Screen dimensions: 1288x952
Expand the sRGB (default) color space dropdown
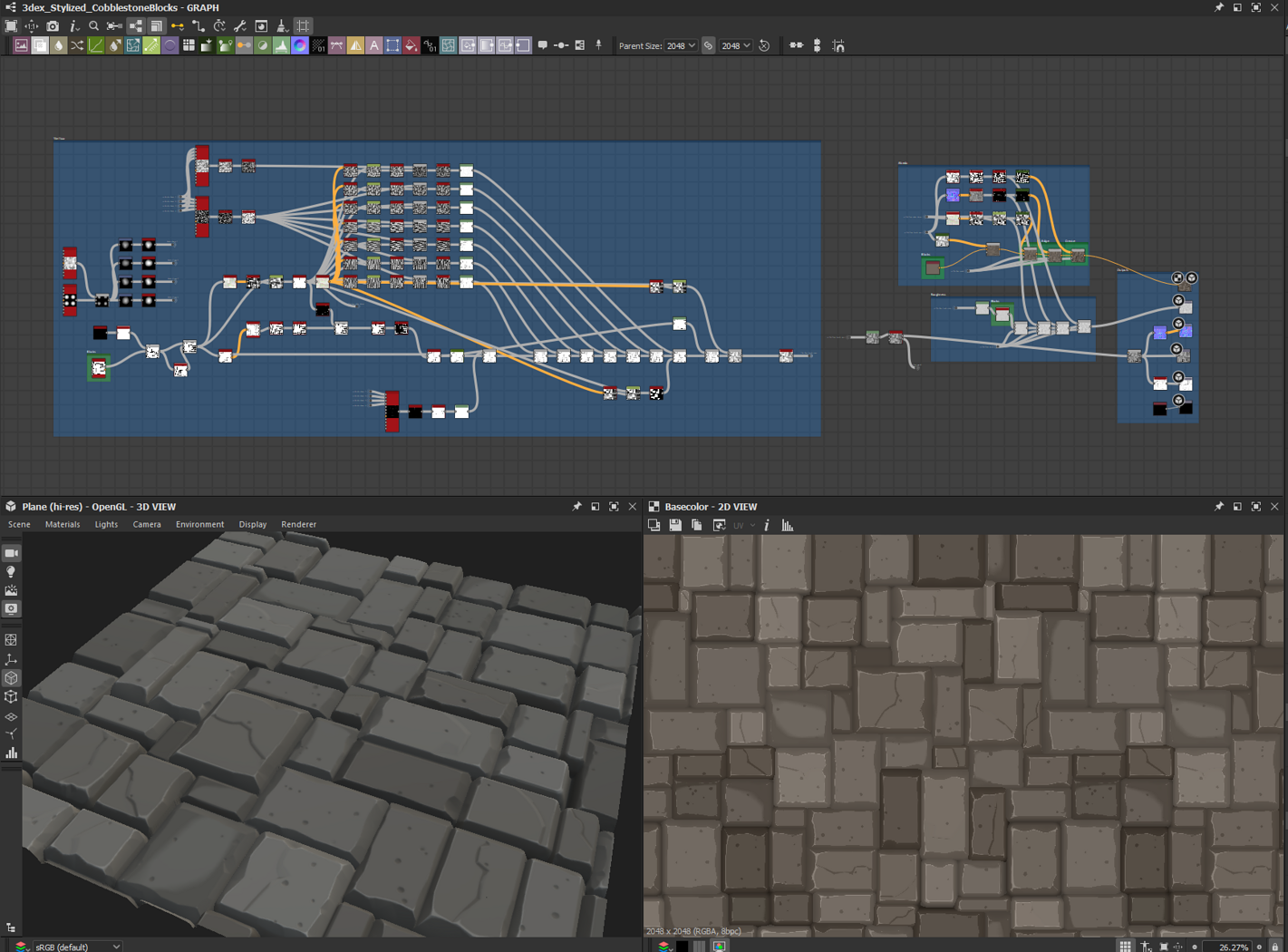77,946
